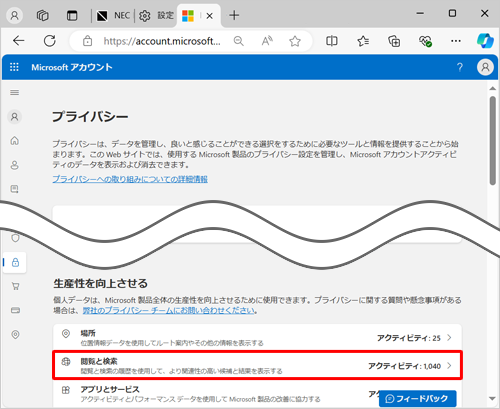This screenshot has height=409, width=500.
Task: Open the help question mark
Action: click(x=460, y=67)
